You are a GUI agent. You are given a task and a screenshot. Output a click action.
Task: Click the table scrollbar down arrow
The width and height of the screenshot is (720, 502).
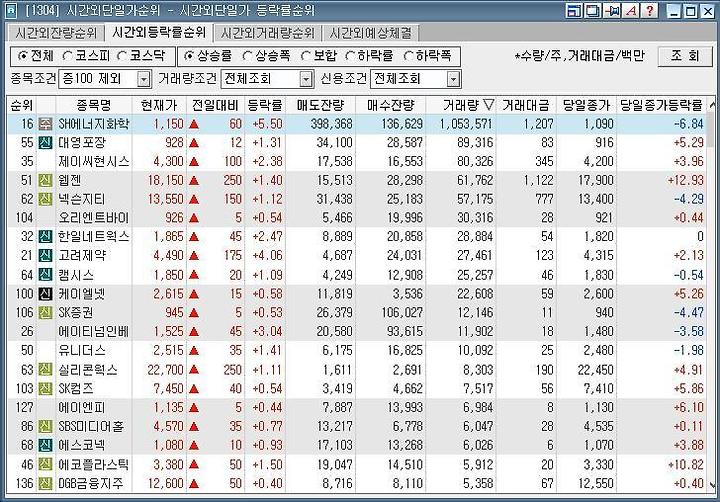(712, 485)
